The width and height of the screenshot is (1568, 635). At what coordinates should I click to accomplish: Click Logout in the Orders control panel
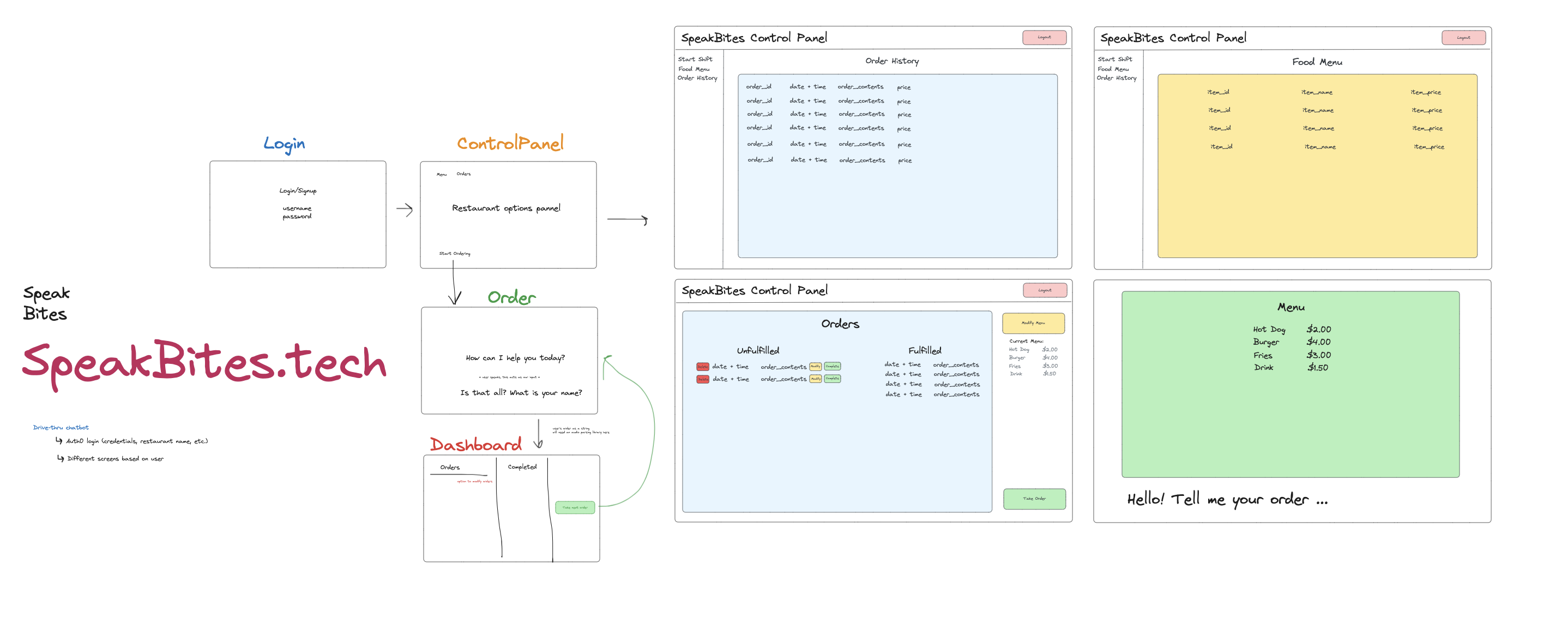[1045, 290]
